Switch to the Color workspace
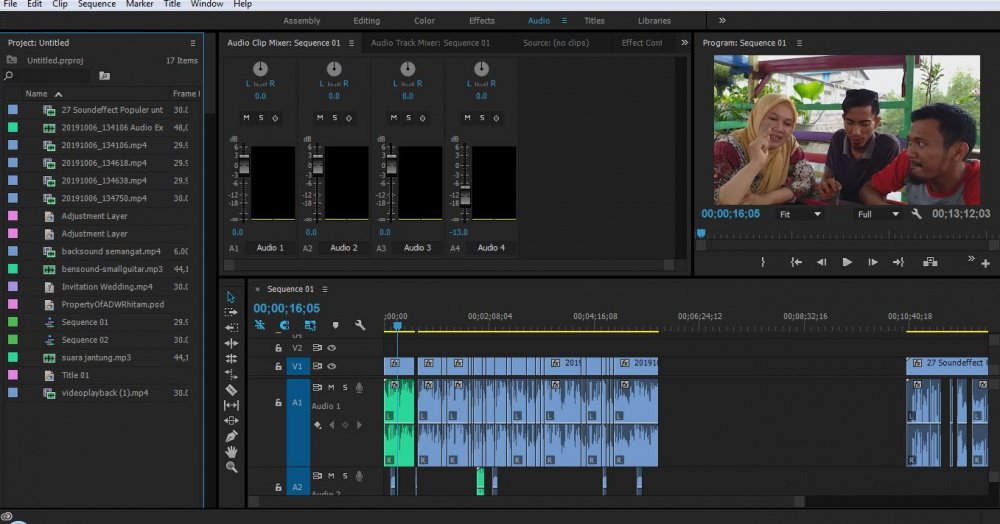The width and height of the screenshot is (1000, 524). click(x=424, y=20)
